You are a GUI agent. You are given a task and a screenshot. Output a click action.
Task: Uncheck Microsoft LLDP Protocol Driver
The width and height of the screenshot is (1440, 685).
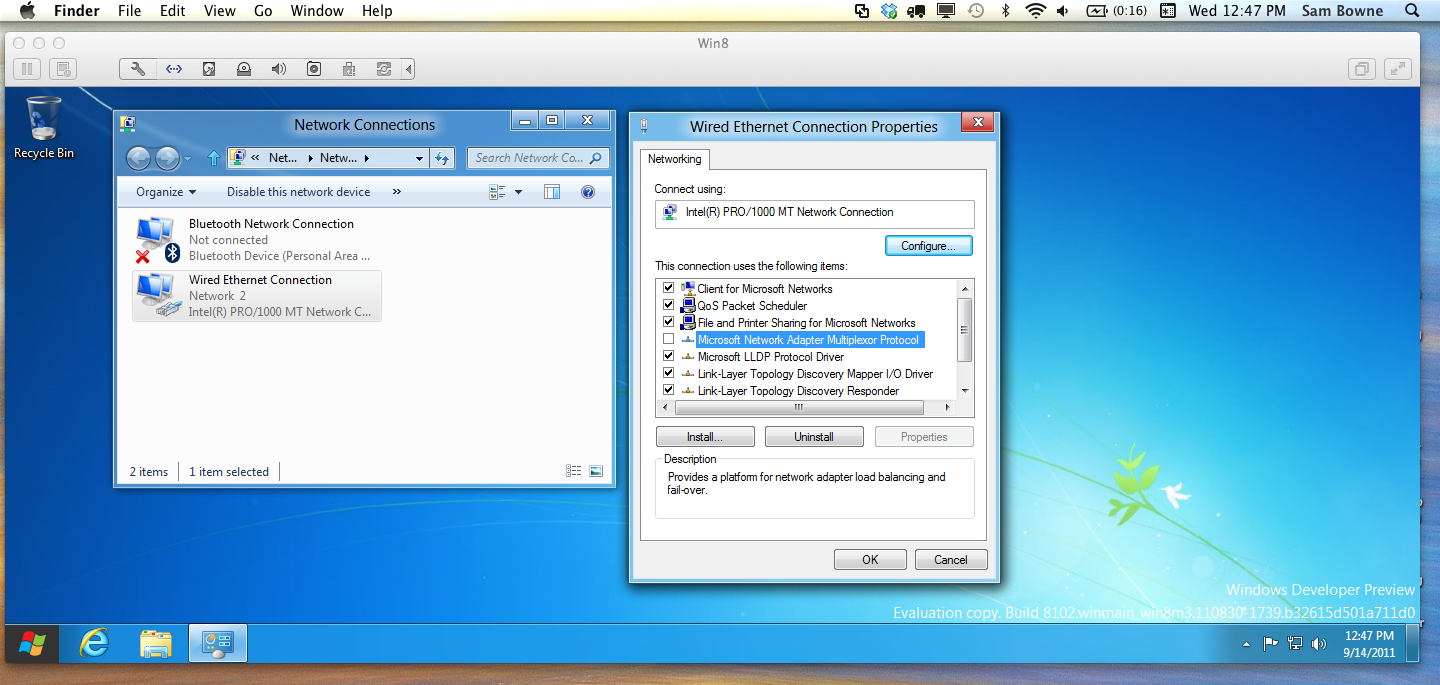pyautogui.click(x=669, y=357)
